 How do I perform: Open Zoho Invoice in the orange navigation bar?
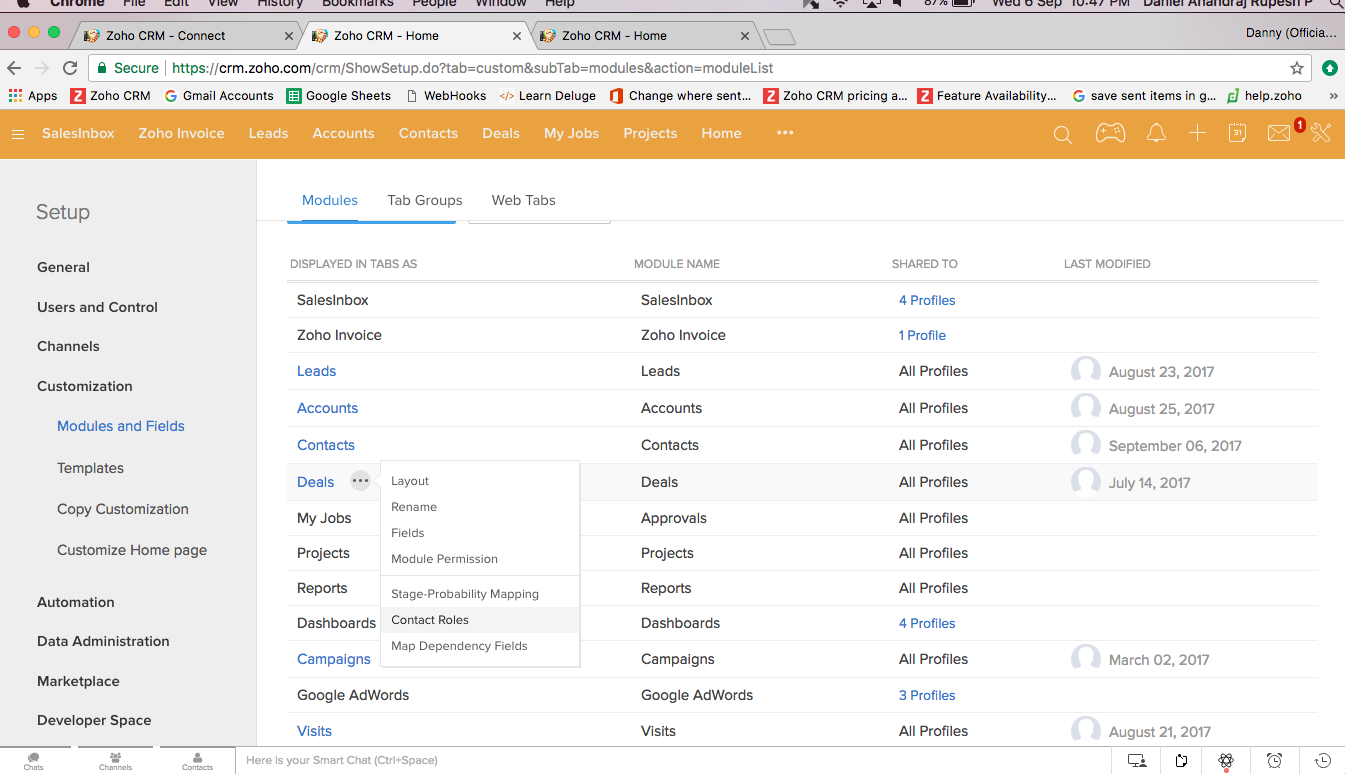click(x=181, y=133)
